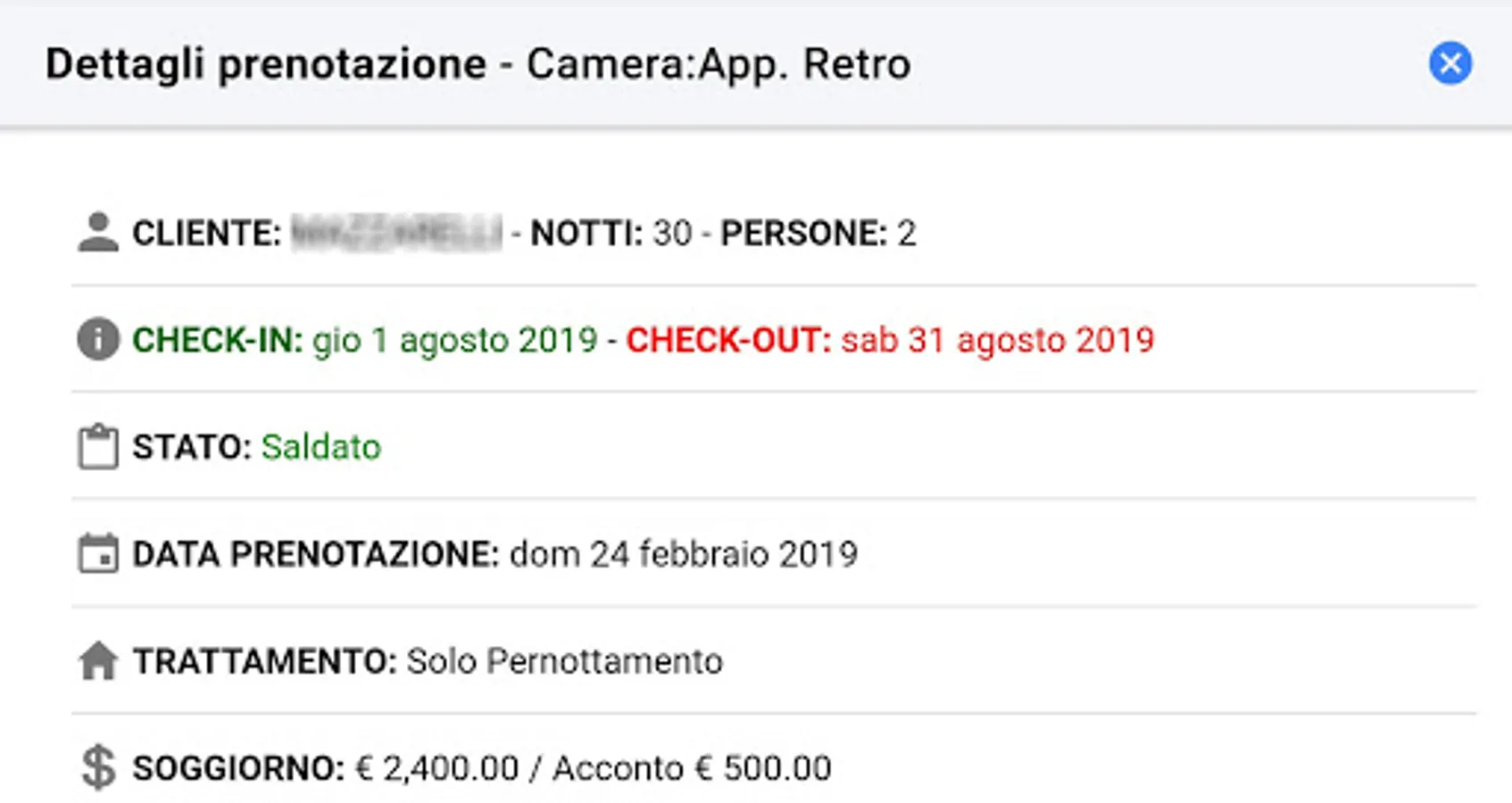Image resolution: width=1512 pixels, height=803 pixels.
Task: Click the Solo Pernottamento treatment value
Action: point(564,661)
